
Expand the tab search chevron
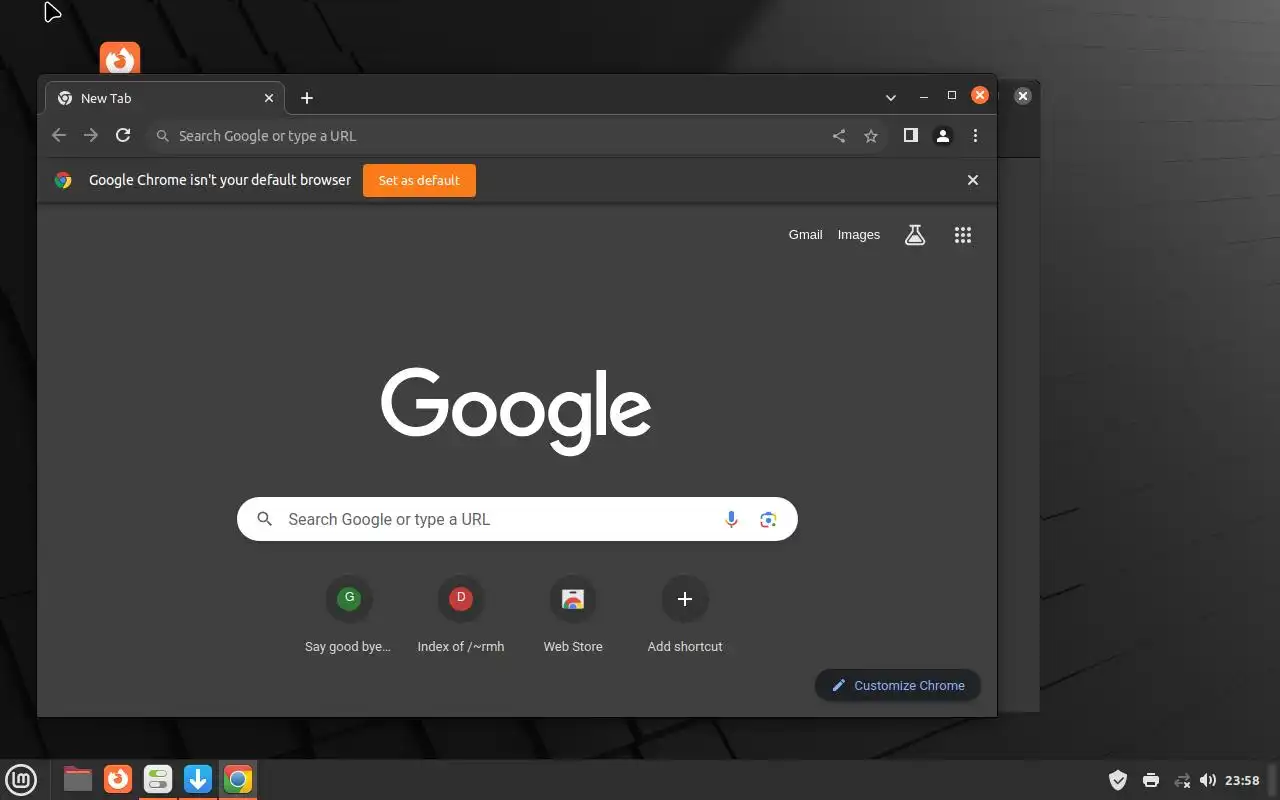[x=890, y=98]
